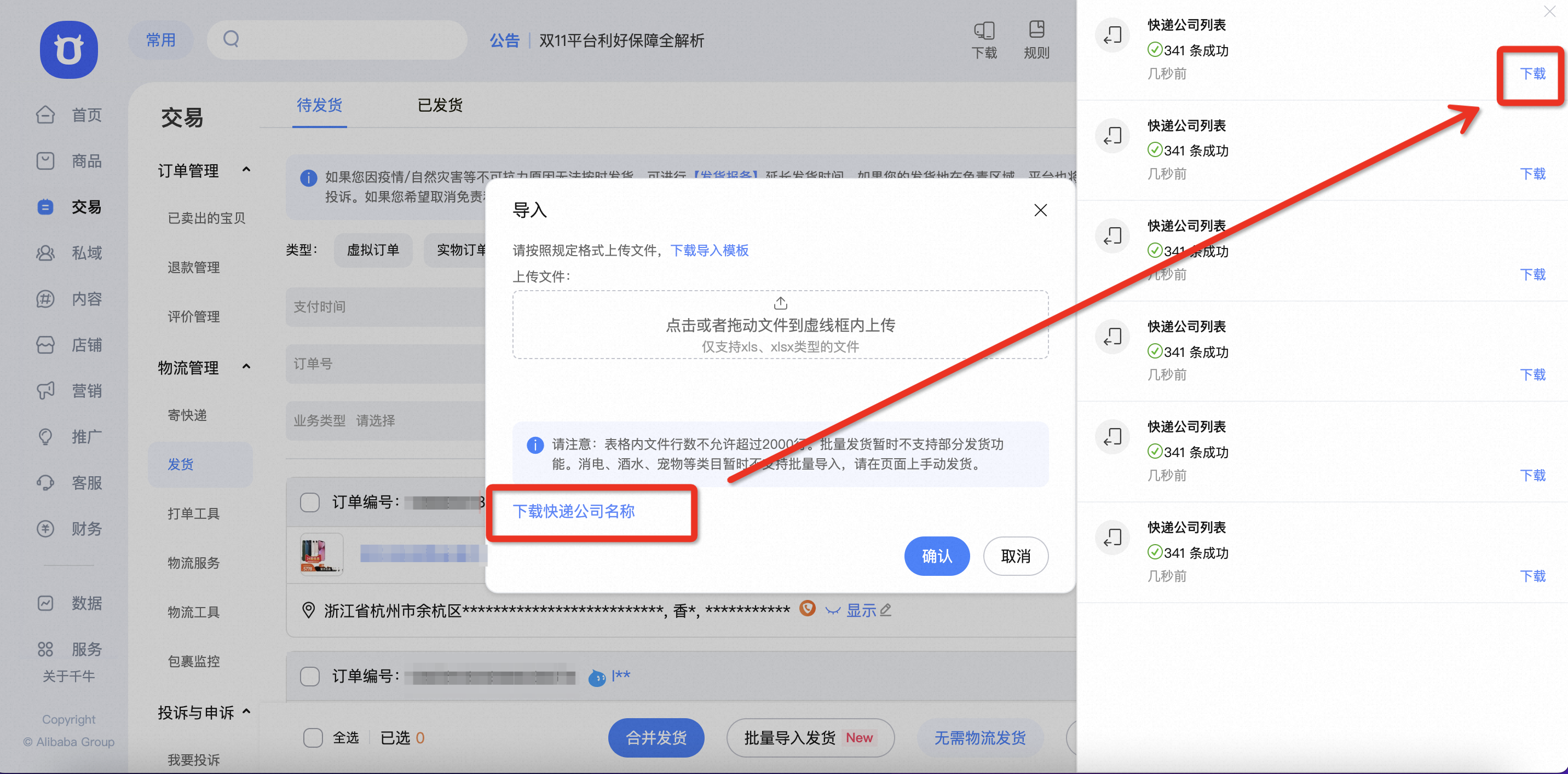This screenshot has width=1568, height=774.
Task: Click the 批量导入发货 New button
Action: tap(810, 738)
